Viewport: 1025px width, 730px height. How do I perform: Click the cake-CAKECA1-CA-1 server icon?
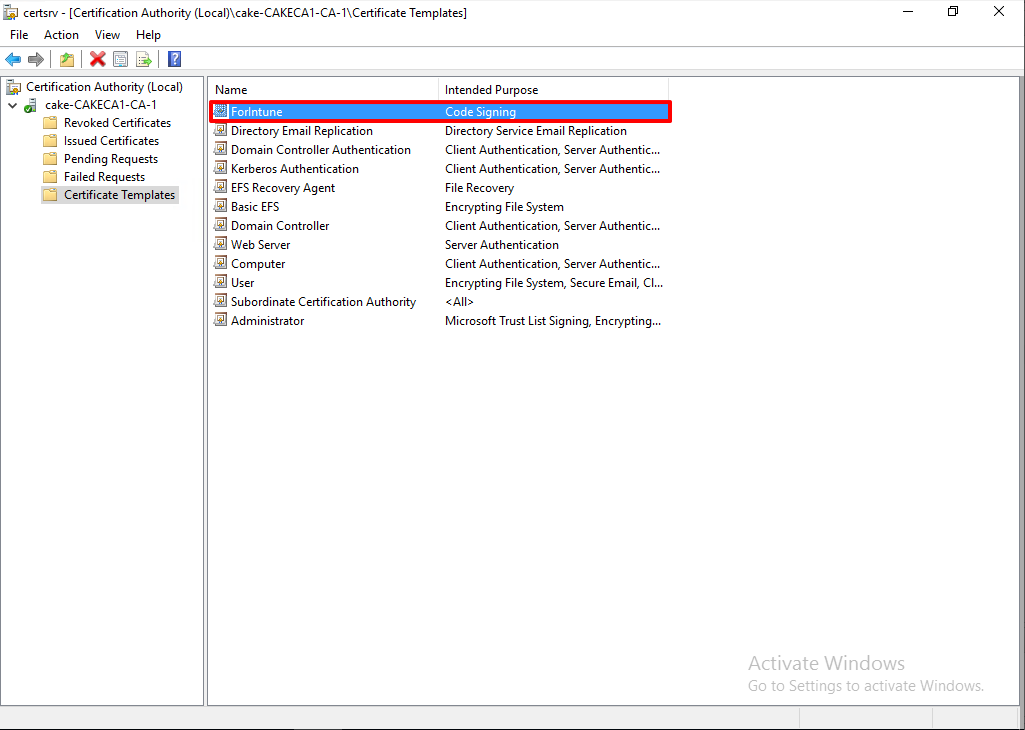(x=31, y=105)
